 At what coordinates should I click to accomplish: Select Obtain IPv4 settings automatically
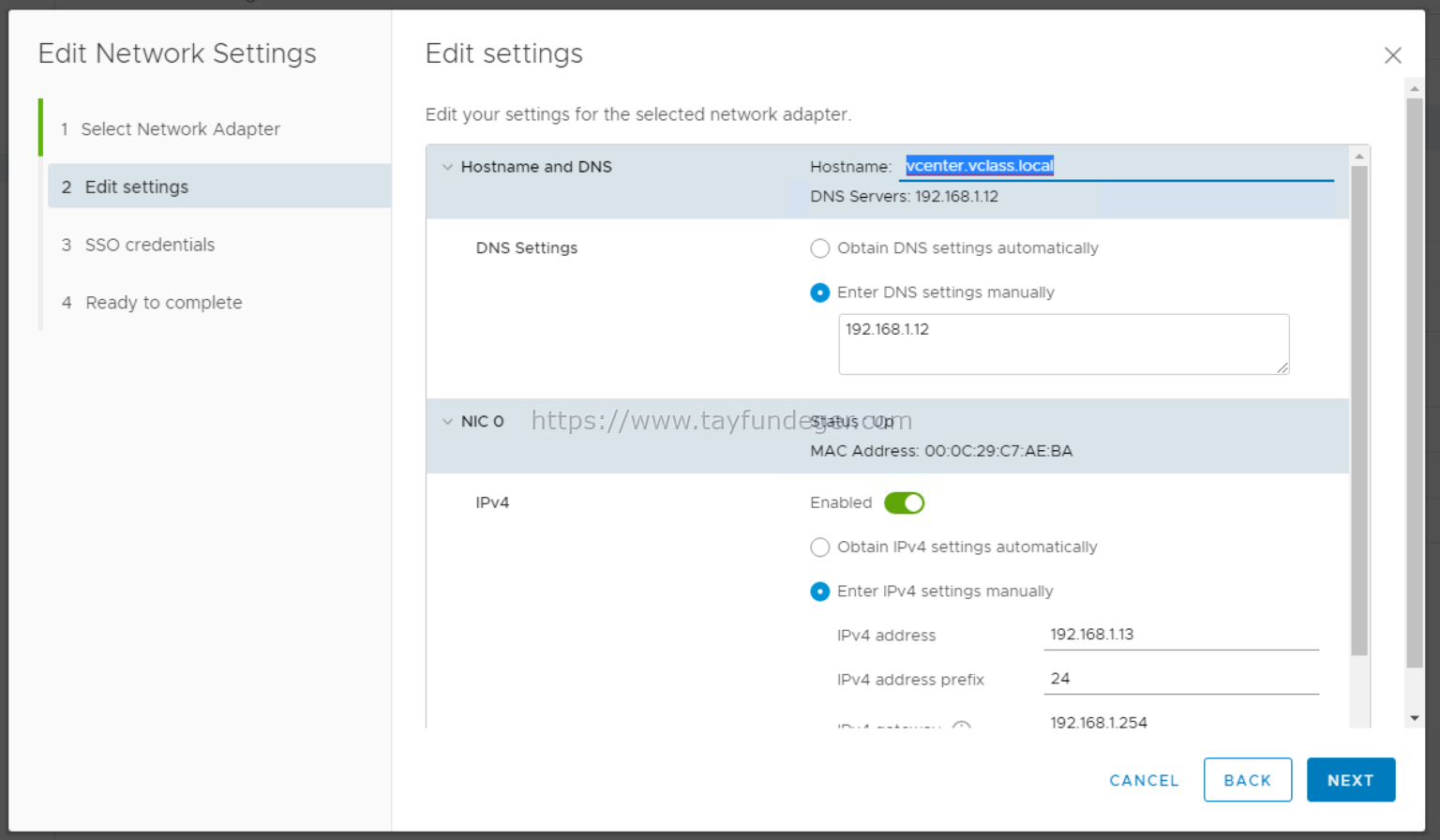coord(819,547)
